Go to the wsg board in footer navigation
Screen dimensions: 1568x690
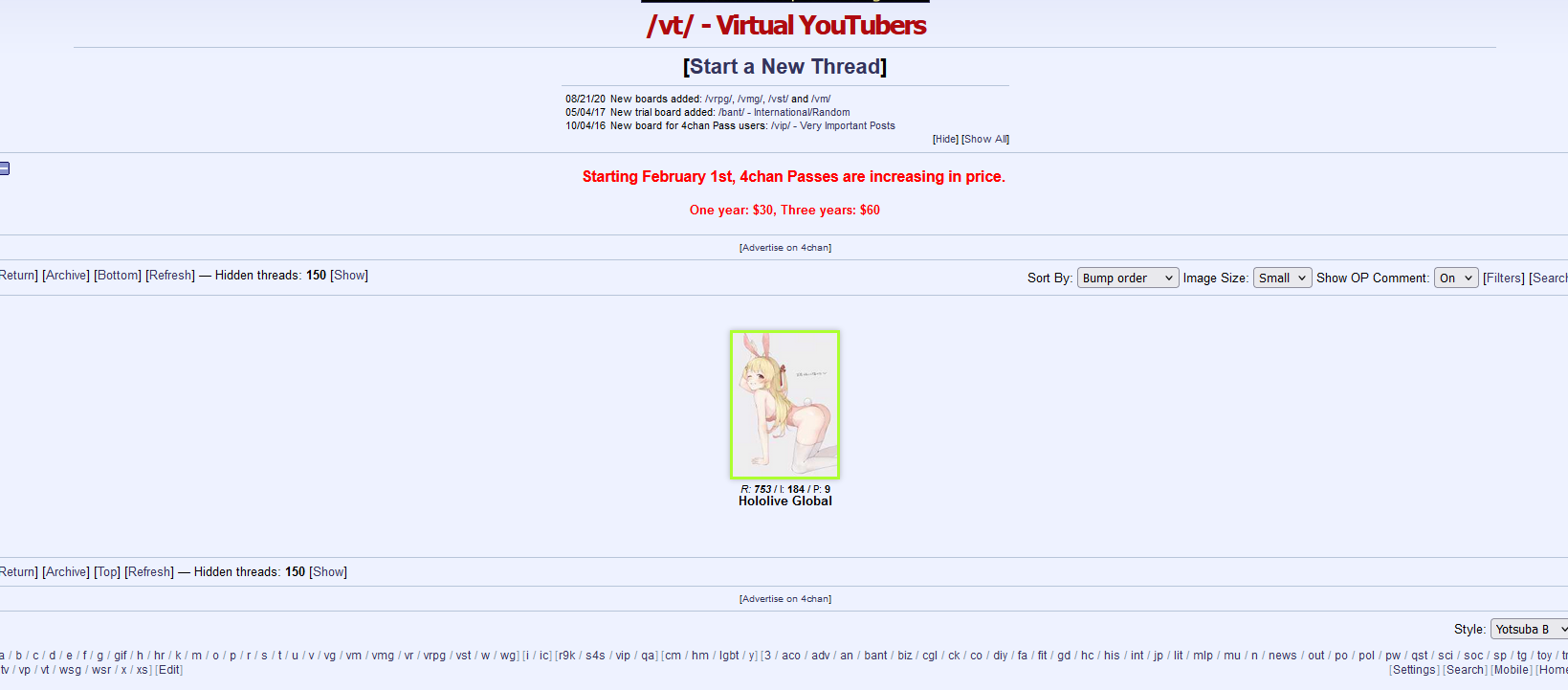pos(71,670)
